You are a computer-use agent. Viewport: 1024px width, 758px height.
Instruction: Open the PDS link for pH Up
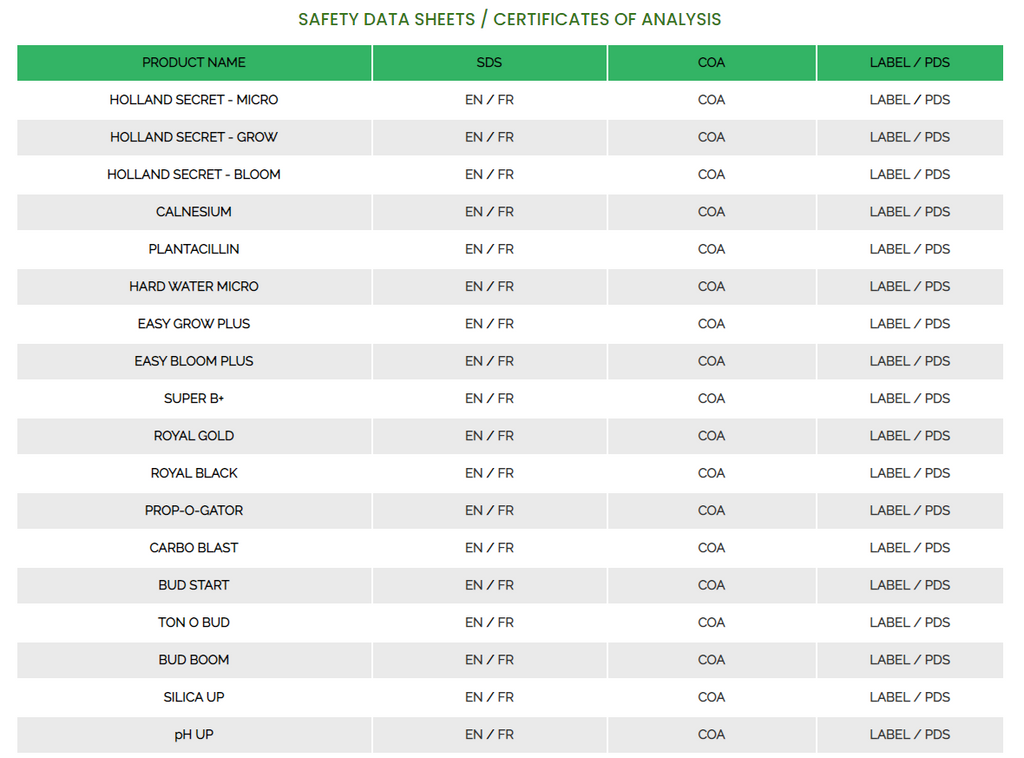937,734
